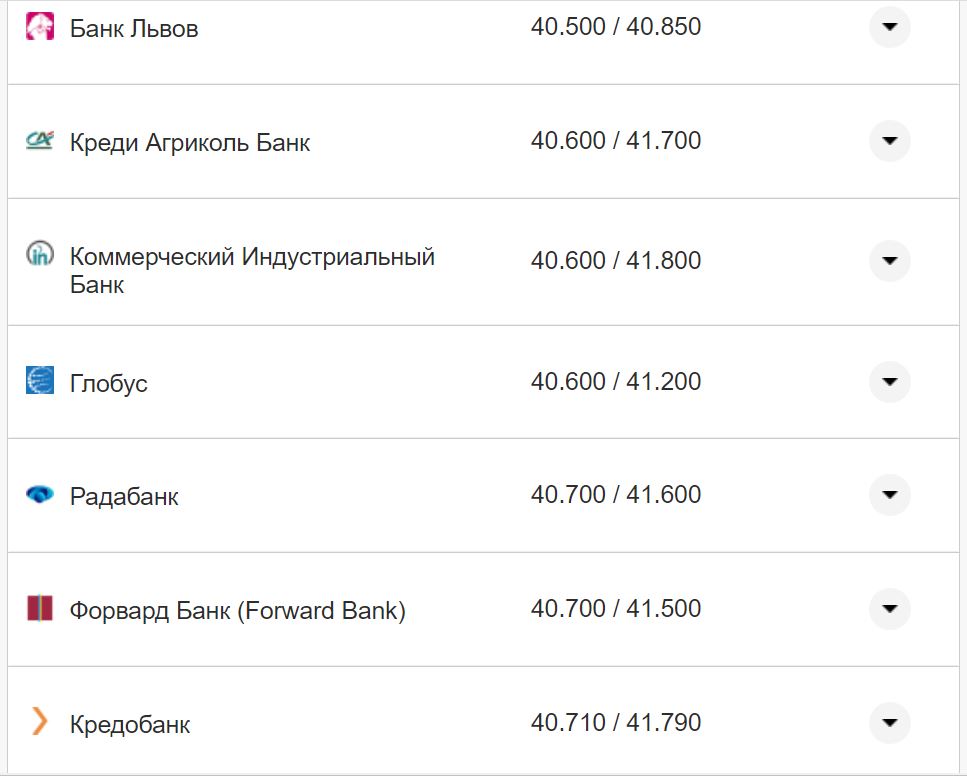Expand the Коммерческий Индустриальный Банк entry
967x776 pixels.
point(888,261)
